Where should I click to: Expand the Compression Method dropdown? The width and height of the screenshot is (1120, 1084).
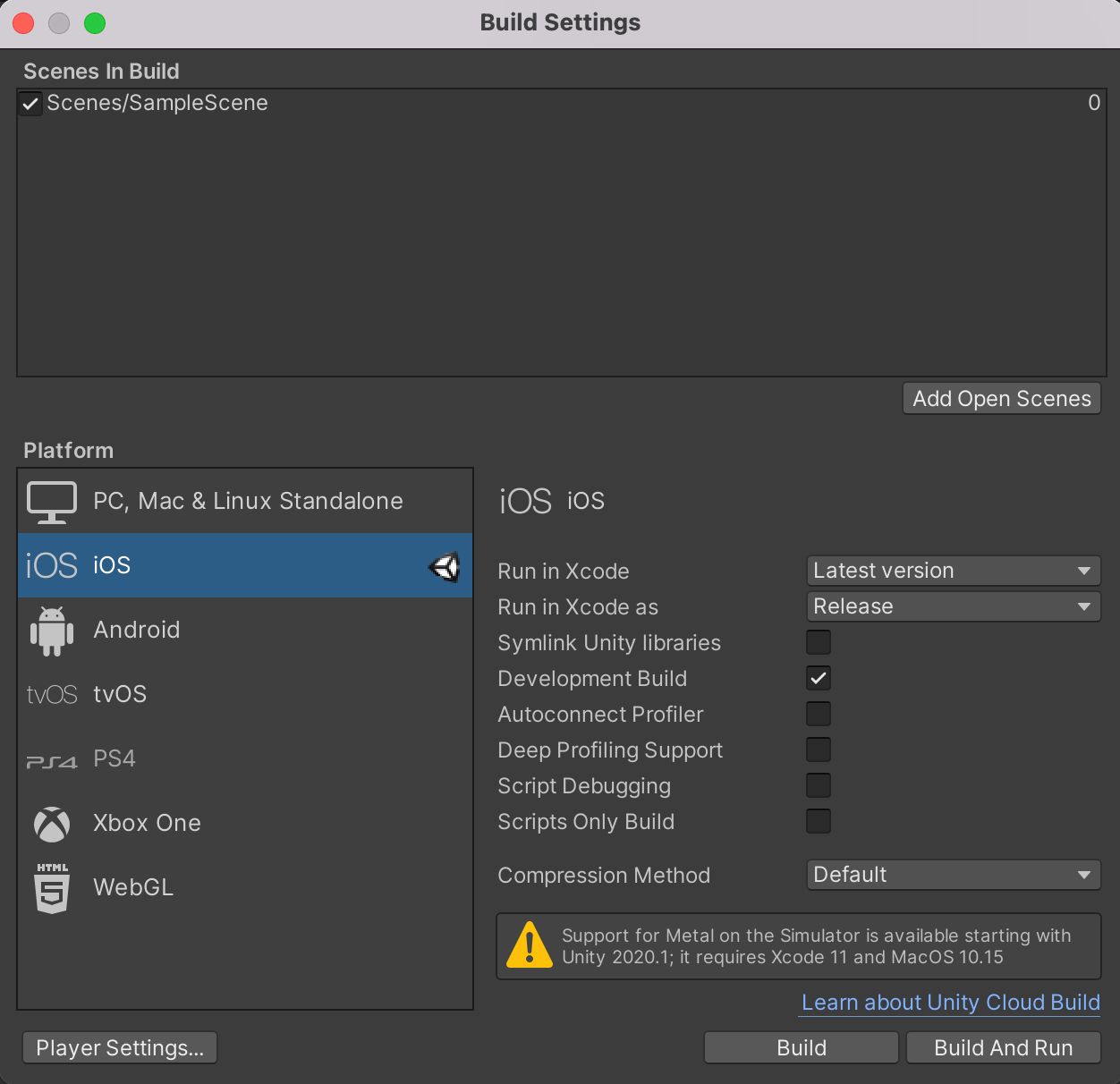pos(953,875)
